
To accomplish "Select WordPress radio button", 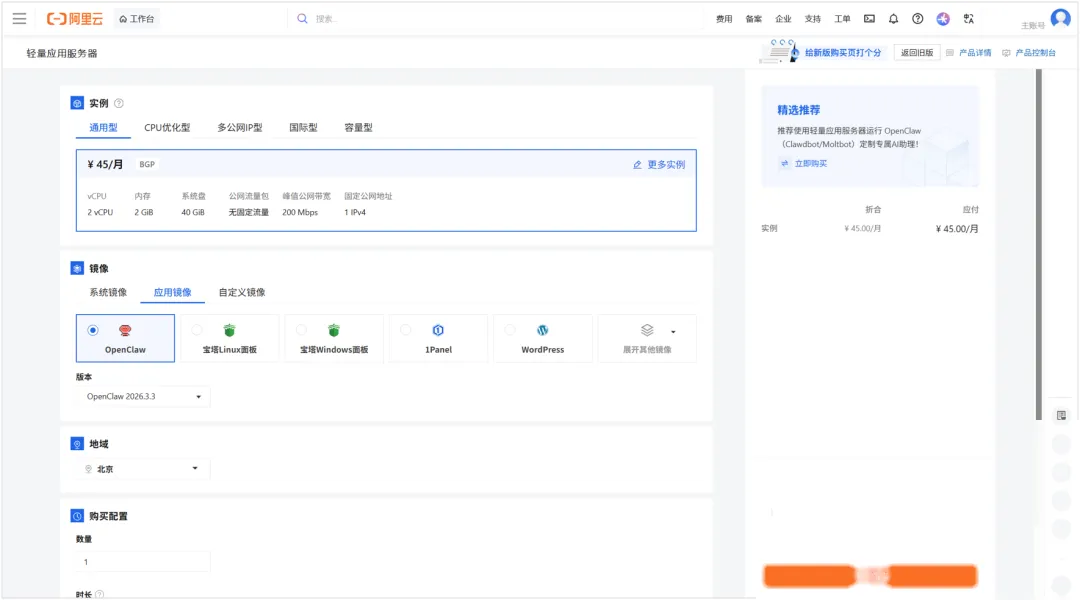I will pyautogui.click(x=510, y=331).
